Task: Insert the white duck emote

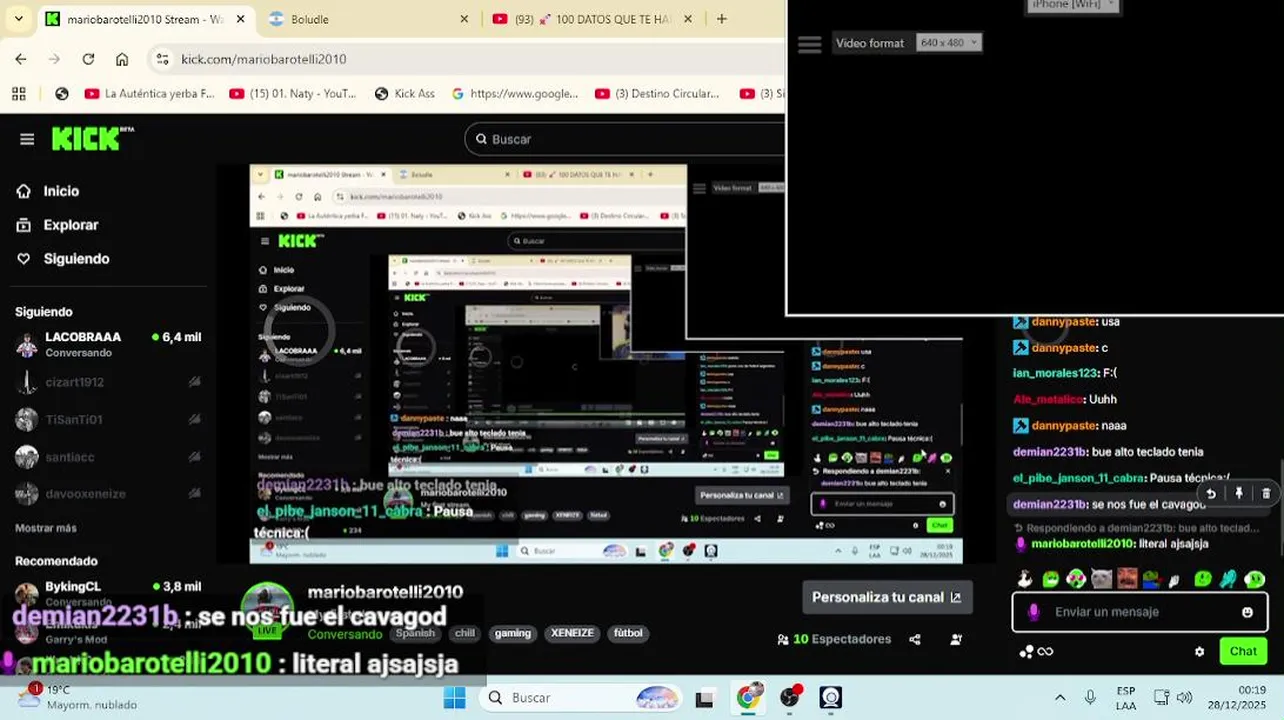Action: (x=1024, y=579)
